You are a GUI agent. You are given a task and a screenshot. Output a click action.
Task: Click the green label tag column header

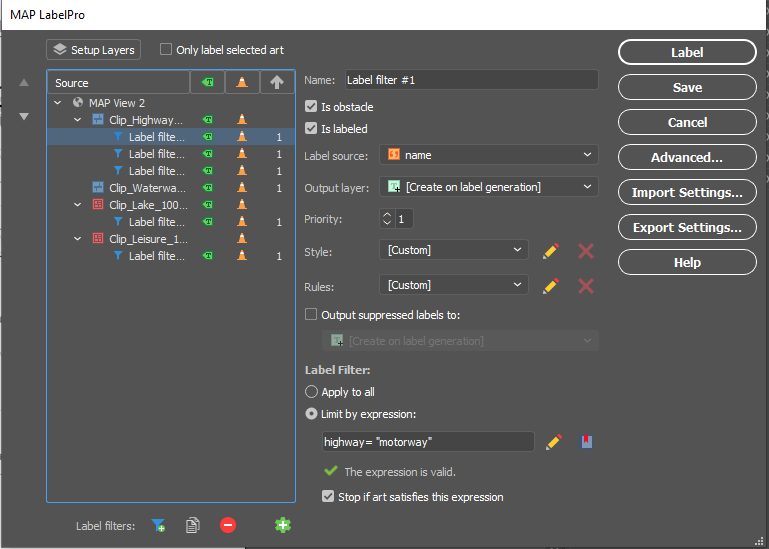(208, 82)
